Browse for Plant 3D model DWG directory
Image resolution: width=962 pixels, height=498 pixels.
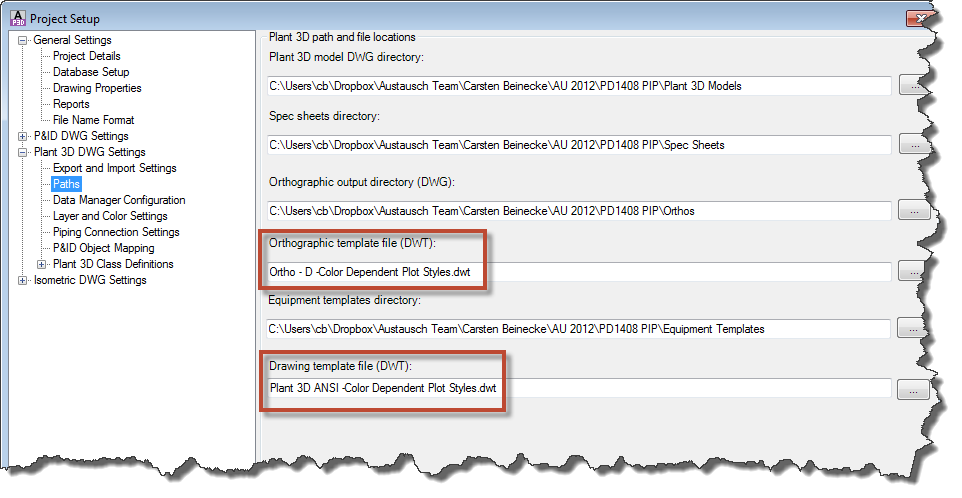click(x=915, y=86)
